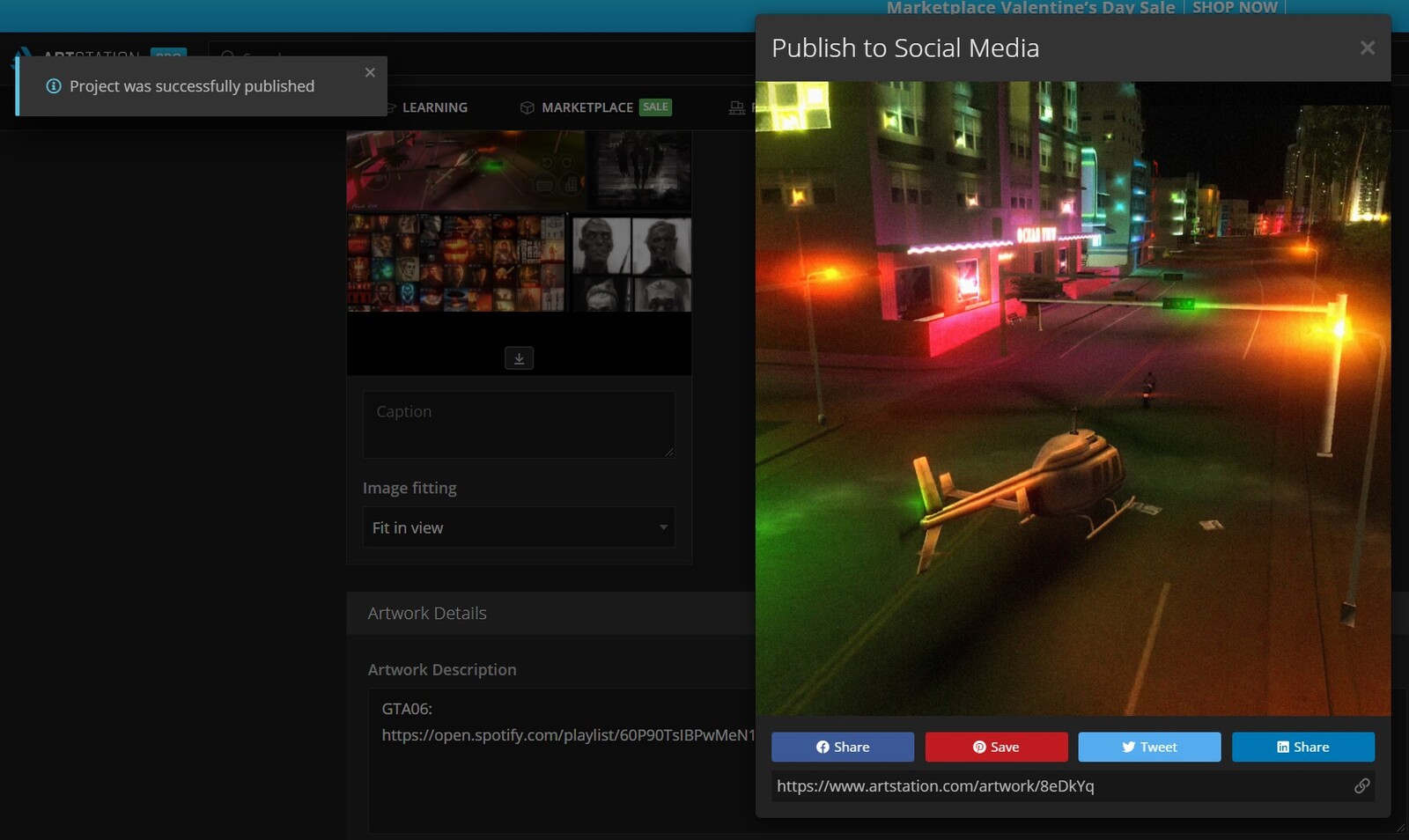Image resolution: width=1409 pixels, height=840 pixels.
Task: Select the dark figure thumbnail
Action: (x=639, y=171)
